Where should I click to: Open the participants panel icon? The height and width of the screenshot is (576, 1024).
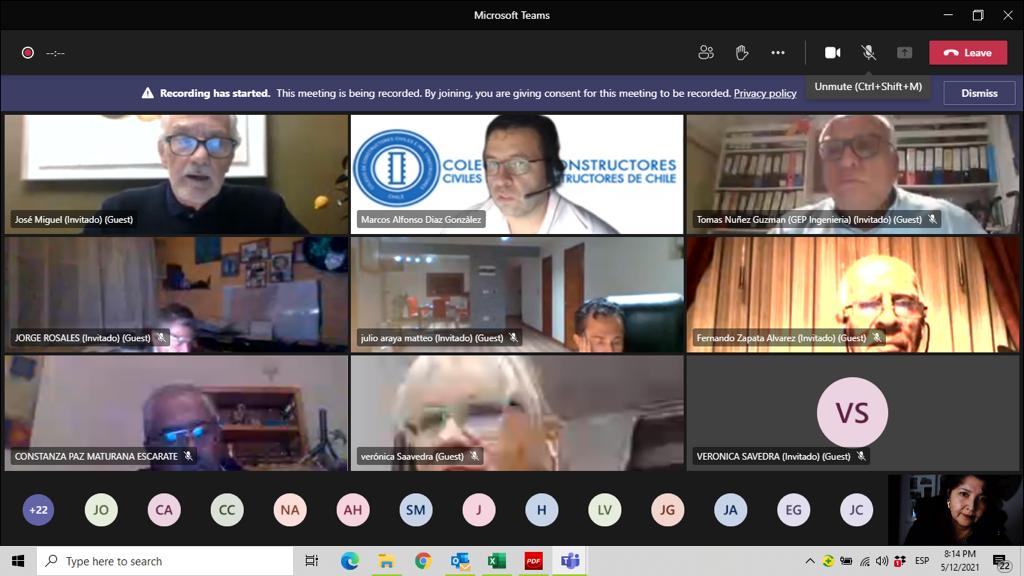tap(706, 52)
